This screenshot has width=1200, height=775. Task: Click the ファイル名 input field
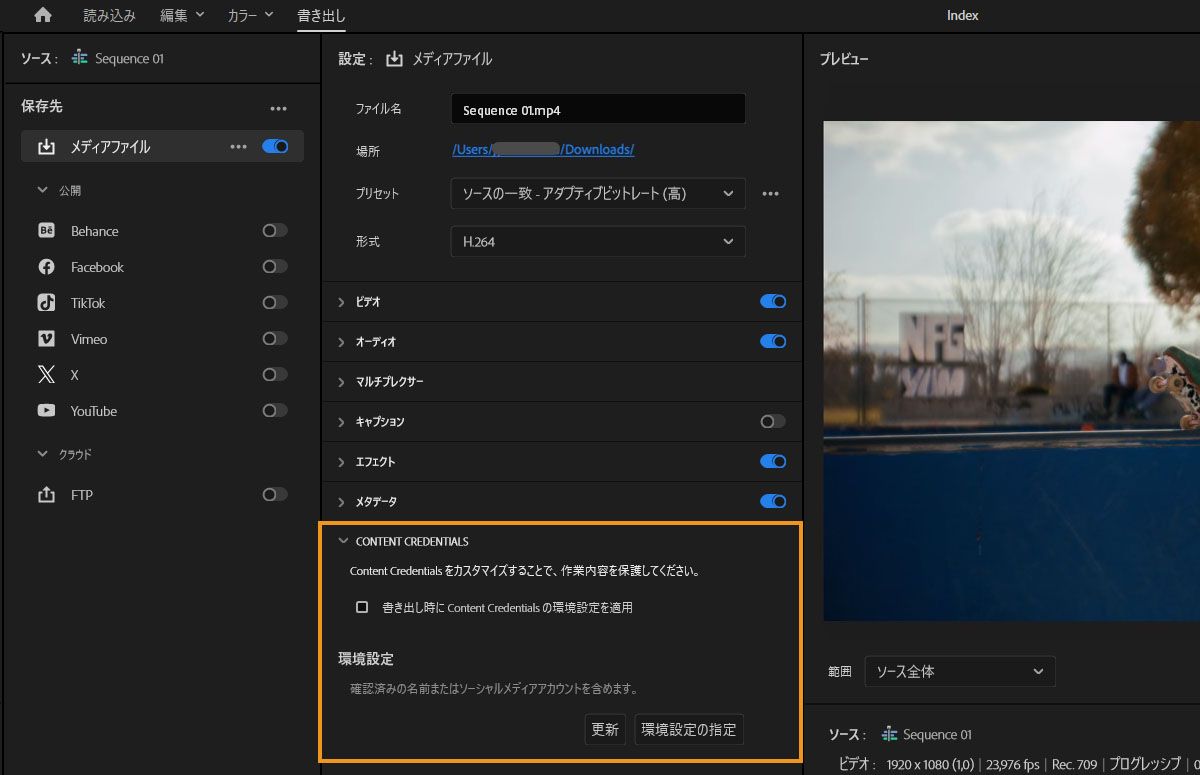pos(597,108)
